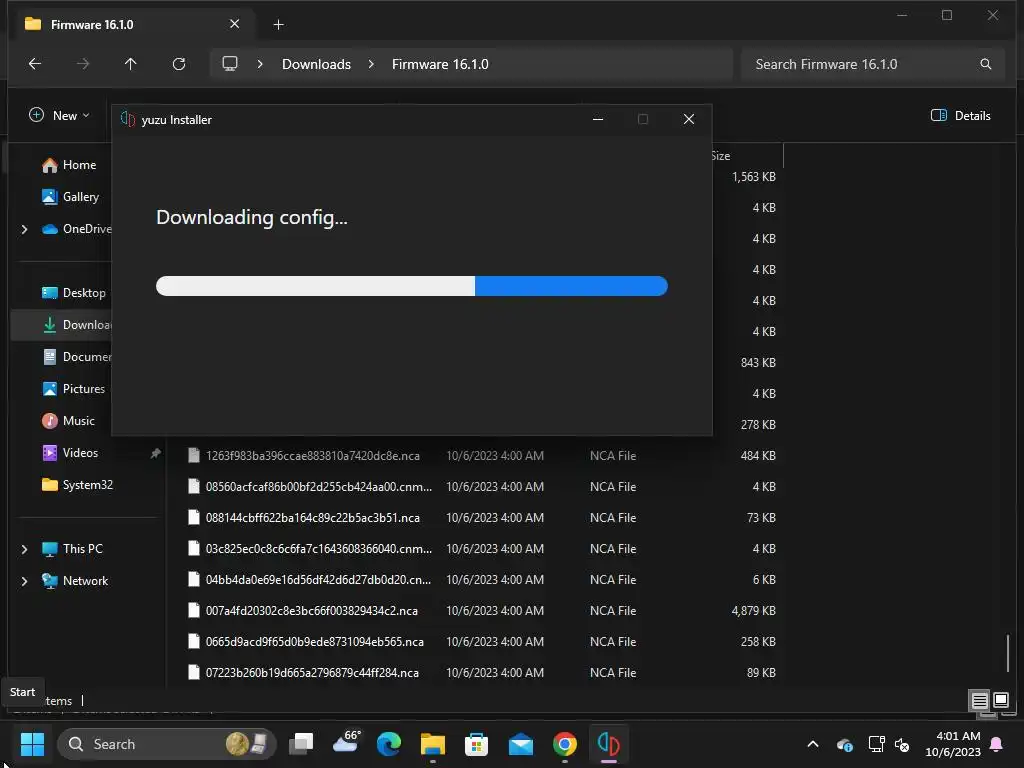Open the New item dropdown
The image size is (1024, 768).
coord(59,116)
